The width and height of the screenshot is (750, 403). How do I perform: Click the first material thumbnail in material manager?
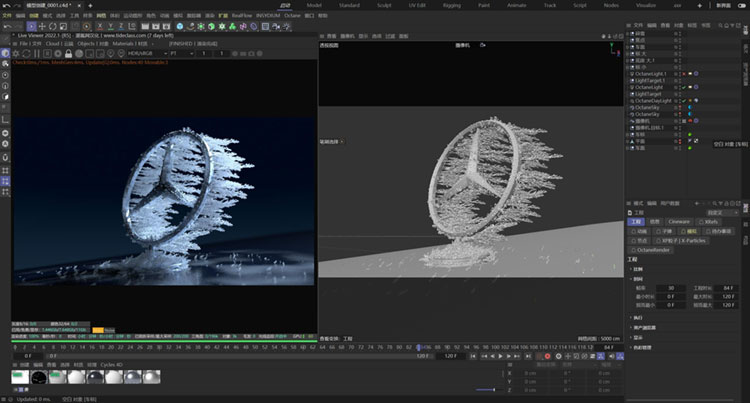pyautogui.click(x=18, y=376)
